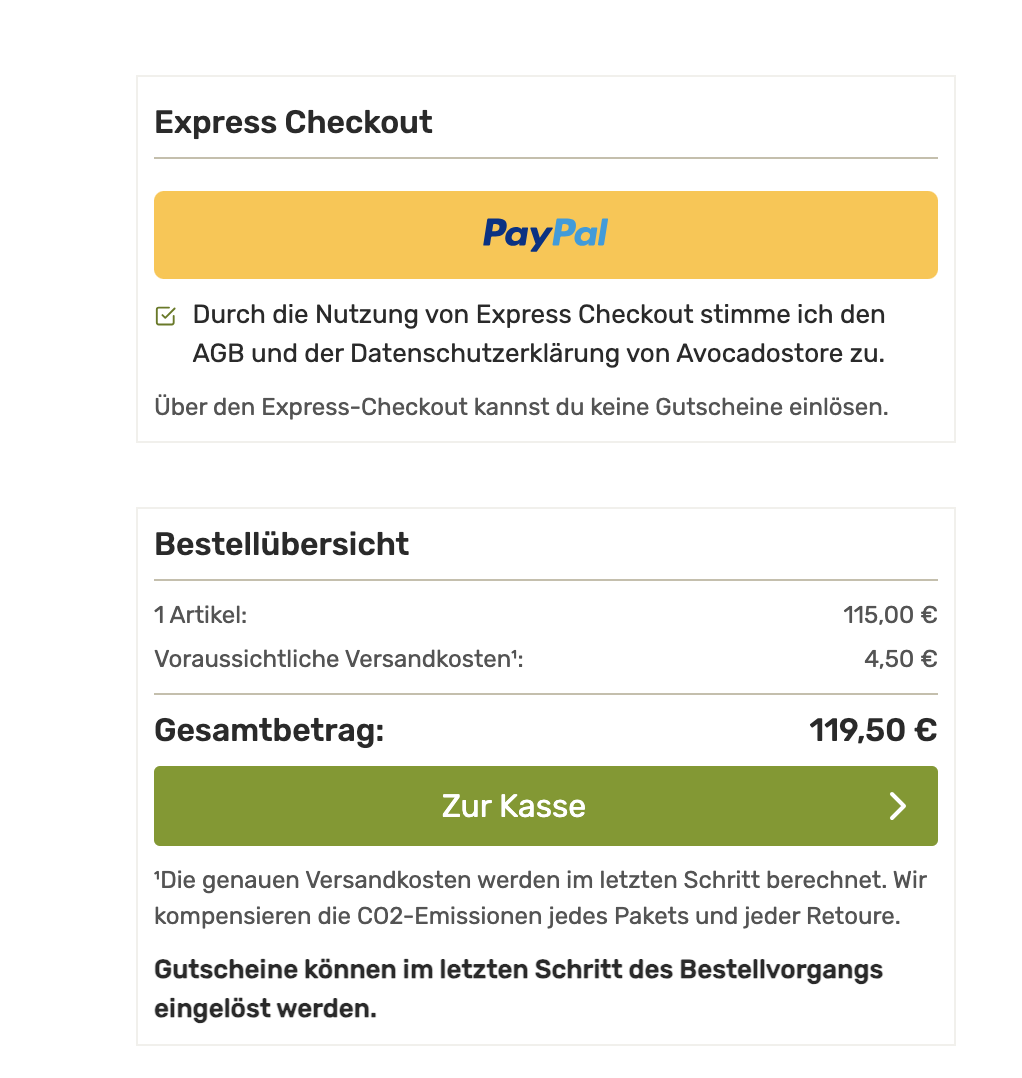1022x1078 pixels.
Task: Click the 'Durch die Nutzung von Express Checkout' sentence
Action: tap(539, 334)
